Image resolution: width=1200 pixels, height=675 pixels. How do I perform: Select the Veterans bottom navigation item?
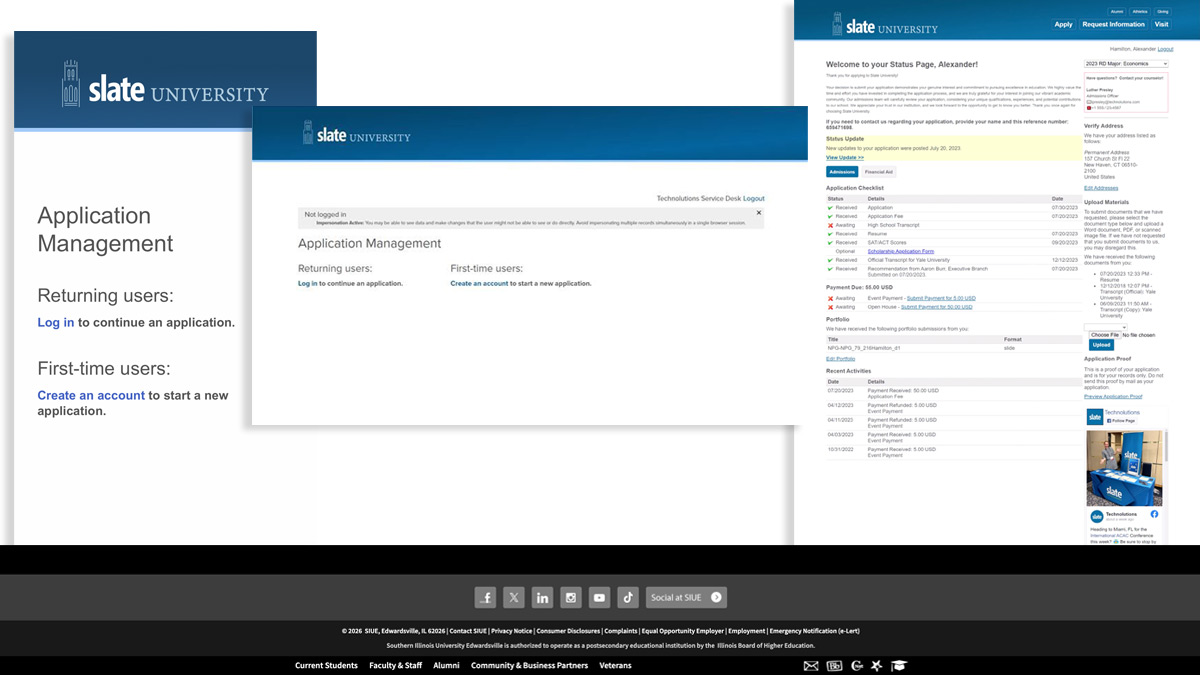tap(615, 666)
